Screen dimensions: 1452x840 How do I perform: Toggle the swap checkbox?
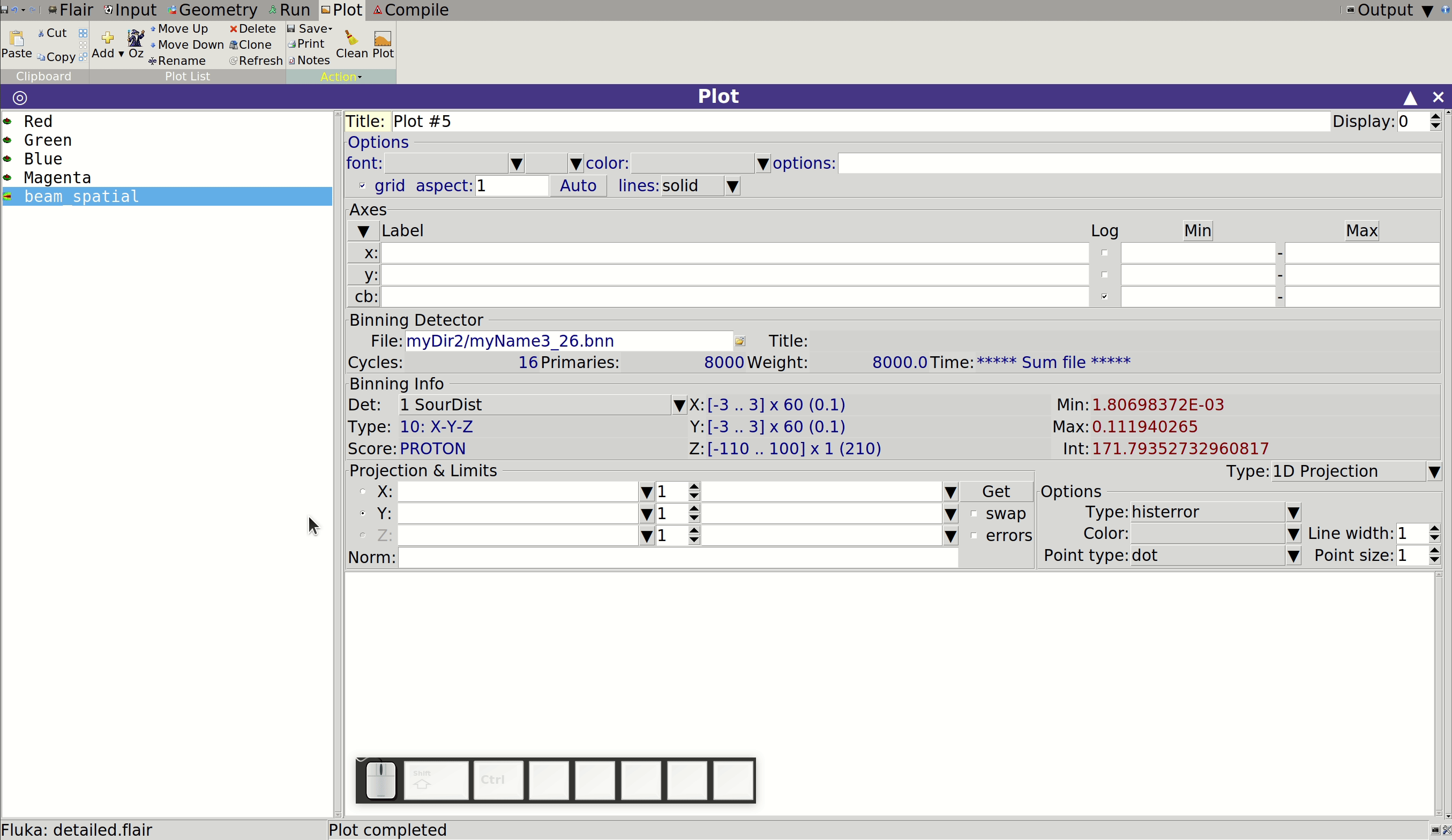click(974, 513)
